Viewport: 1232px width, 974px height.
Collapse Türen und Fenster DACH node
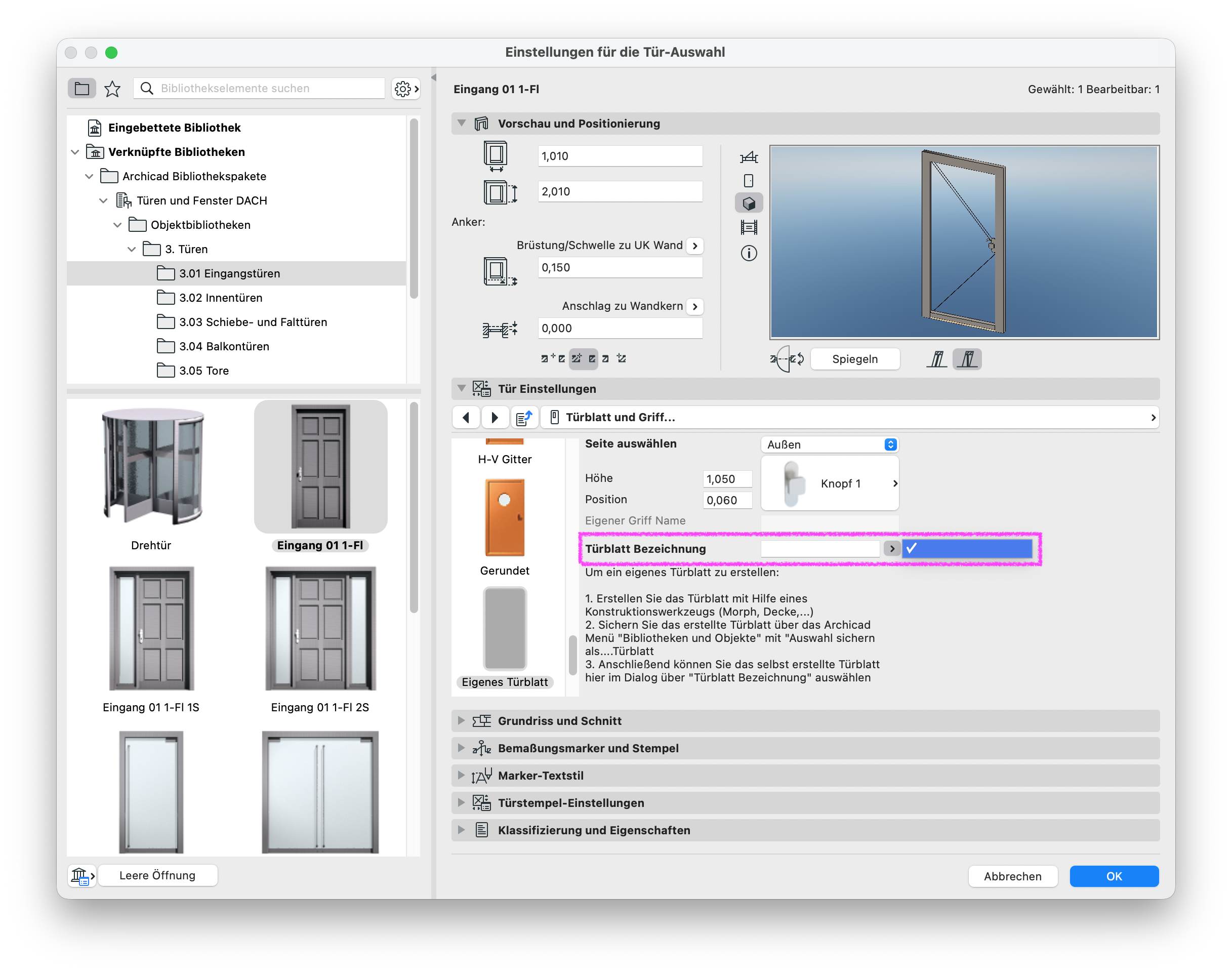pyautogui.click(x=103, y=201)
